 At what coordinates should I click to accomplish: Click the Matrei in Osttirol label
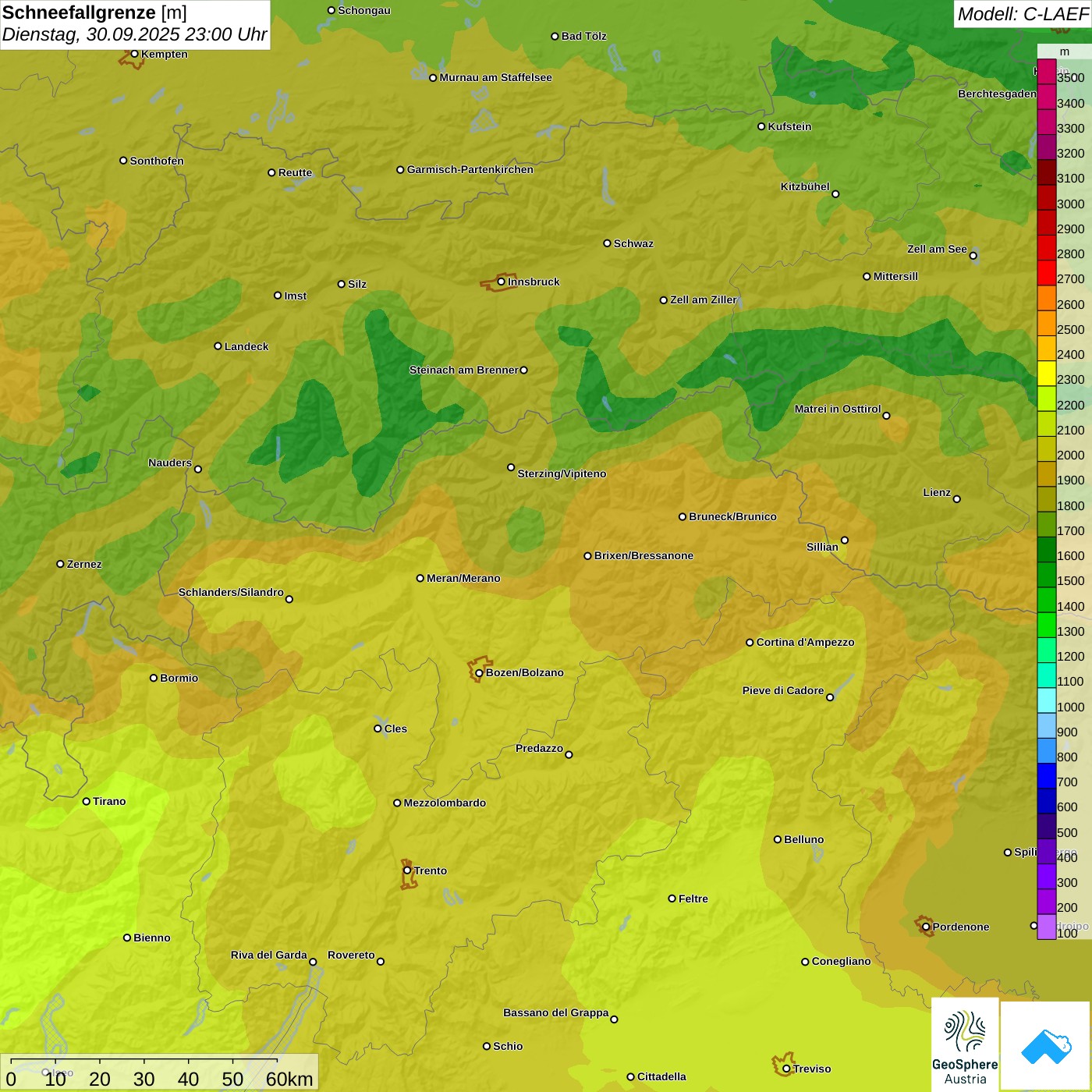[838, 409]
